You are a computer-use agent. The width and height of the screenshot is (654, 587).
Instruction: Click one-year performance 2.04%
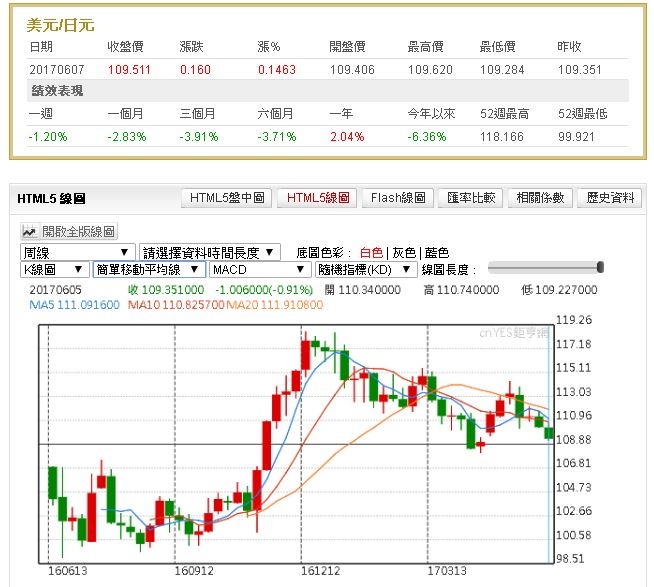pos(347,137)
